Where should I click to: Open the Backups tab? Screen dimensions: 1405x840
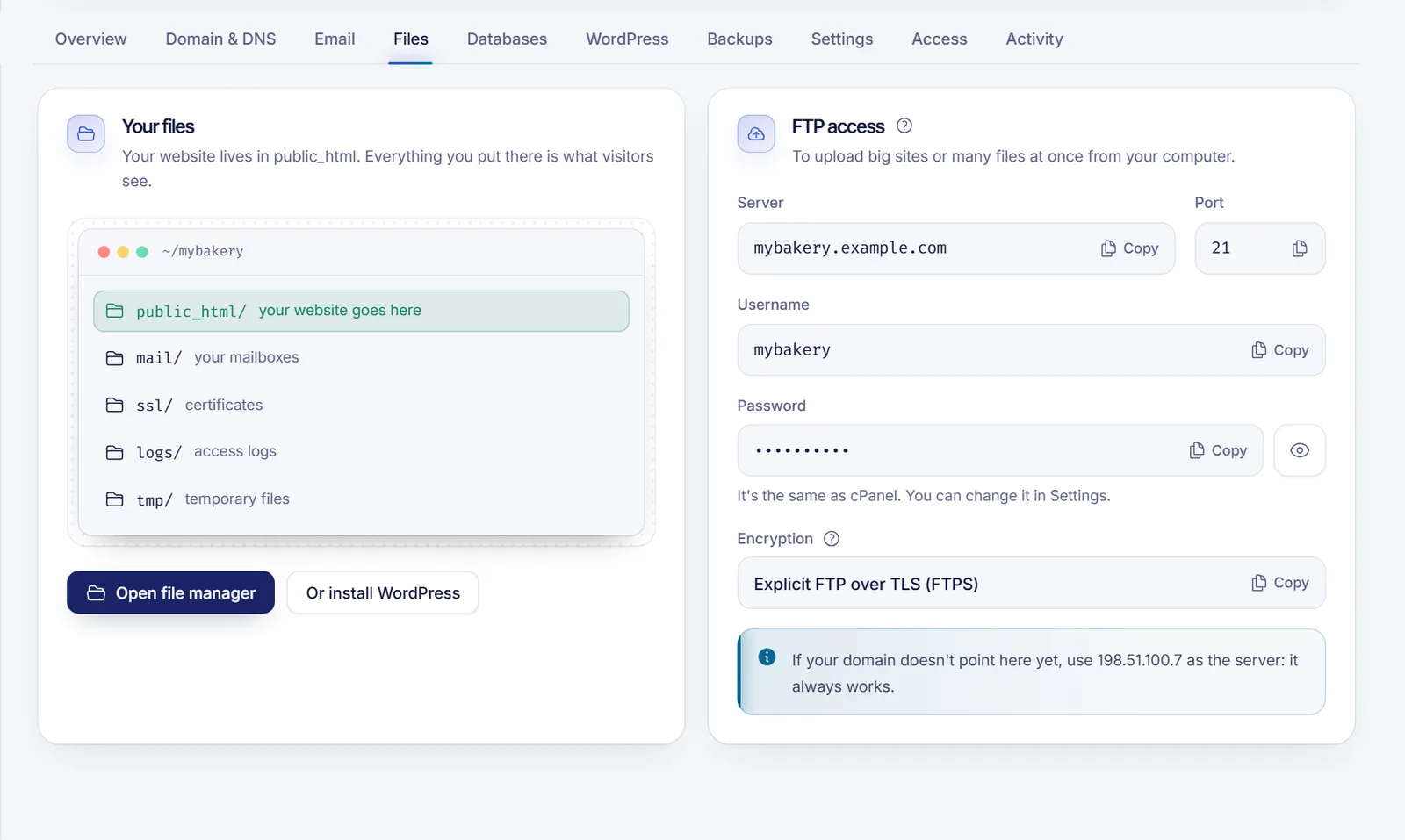739,39
